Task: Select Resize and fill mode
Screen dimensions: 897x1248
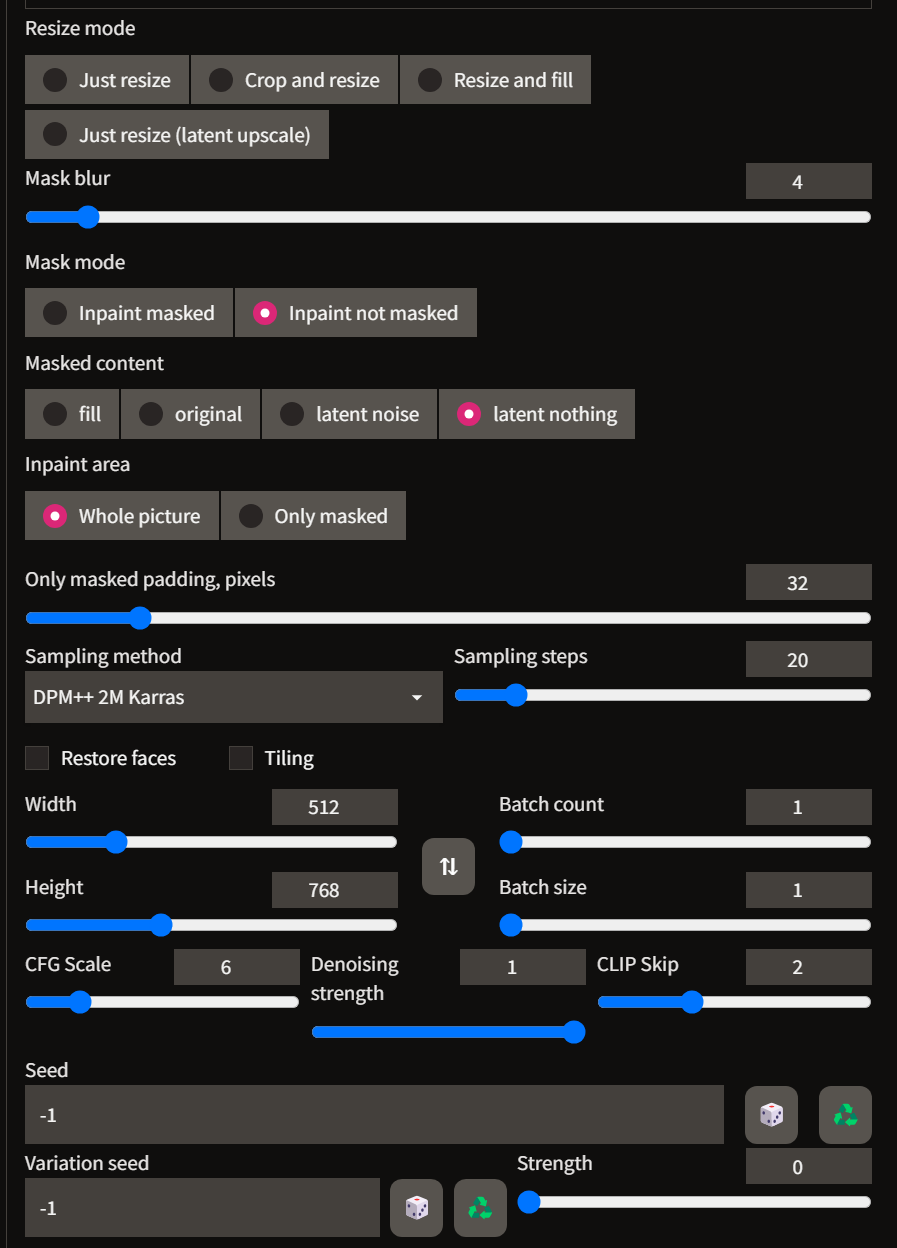Action: pos(495,79)
